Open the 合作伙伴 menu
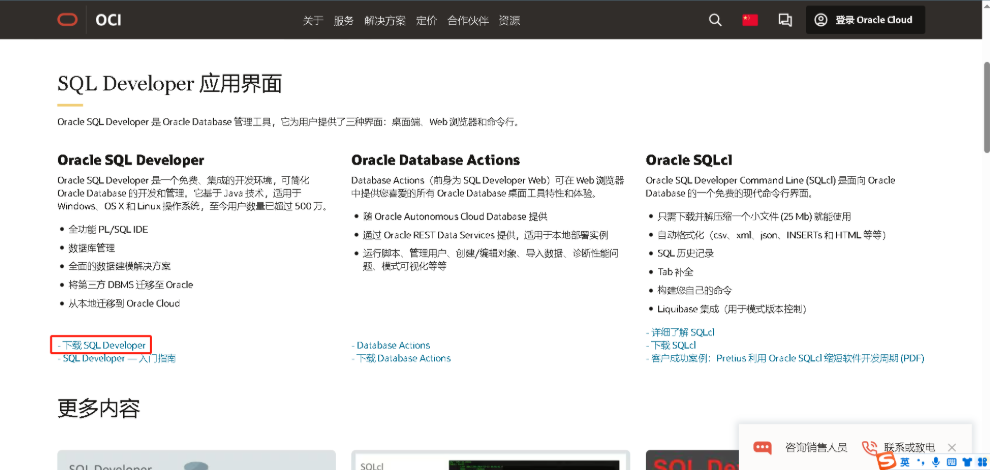Viewport: 990px width, 471px height. pos(468,20)
